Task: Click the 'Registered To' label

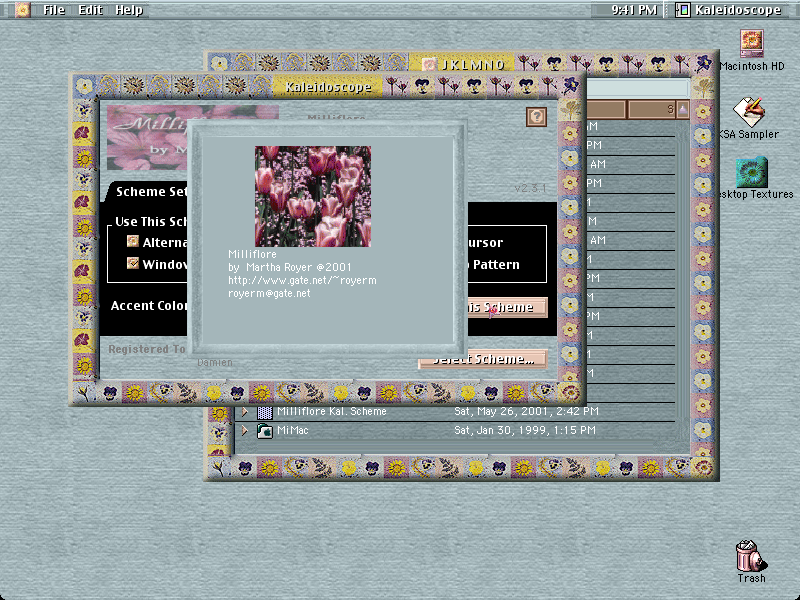Action: (146, 349)
